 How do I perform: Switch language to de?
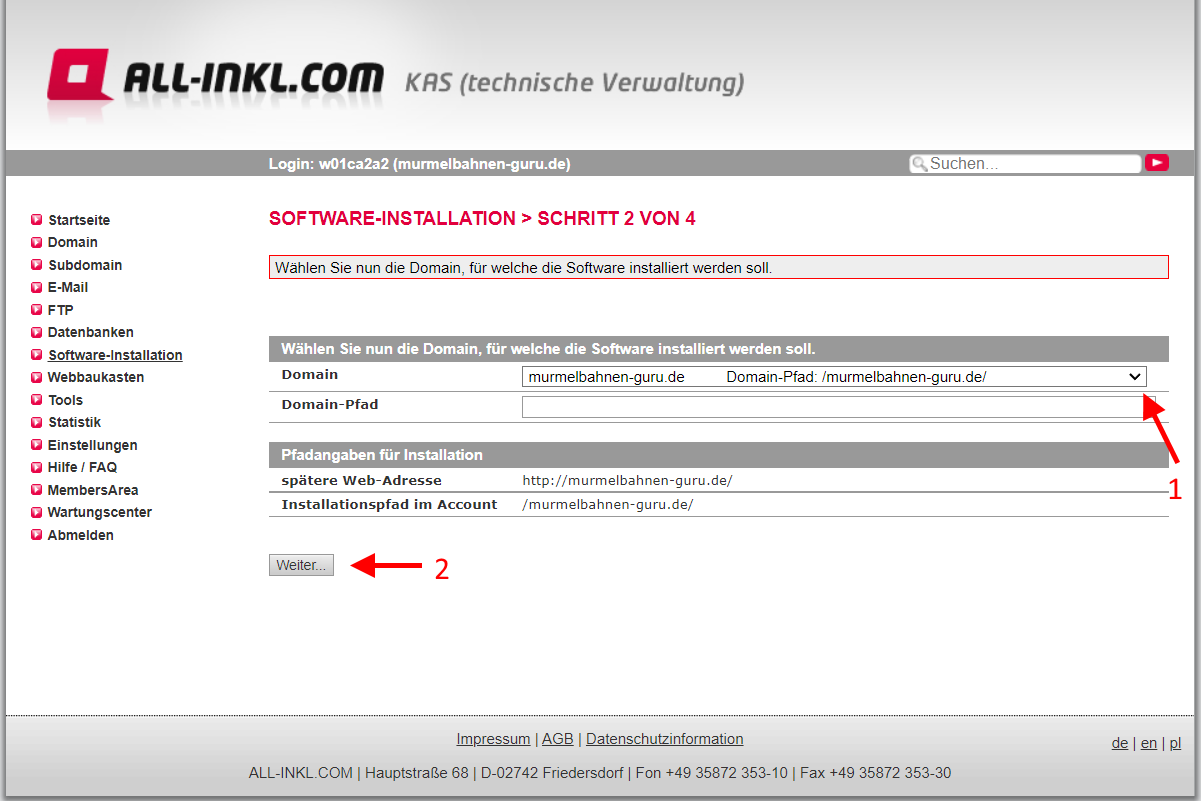[x=1120, y=743]
